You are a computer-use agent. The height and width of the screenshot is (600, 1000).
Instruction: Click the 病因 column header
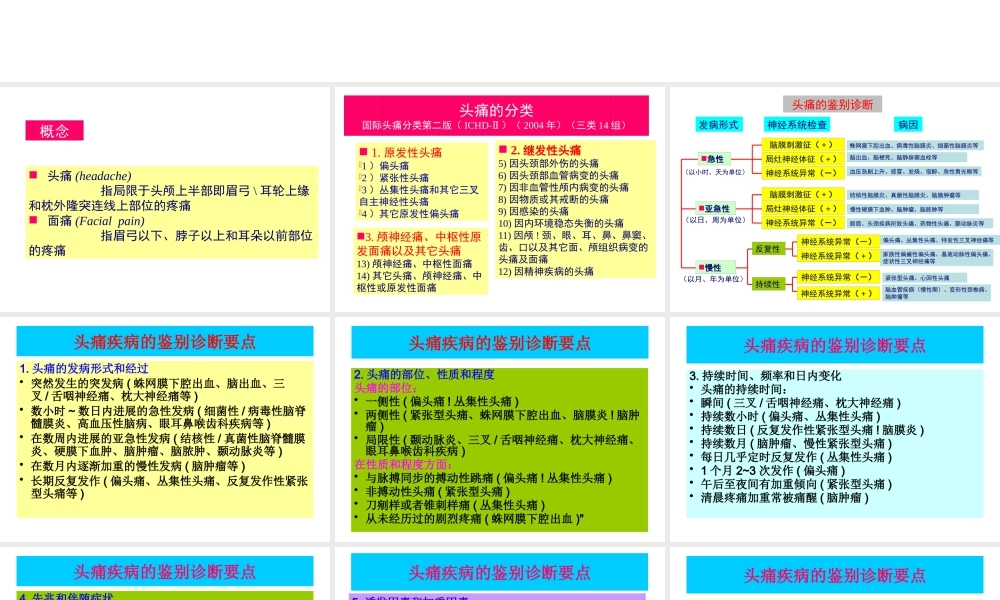coord(908,124)
